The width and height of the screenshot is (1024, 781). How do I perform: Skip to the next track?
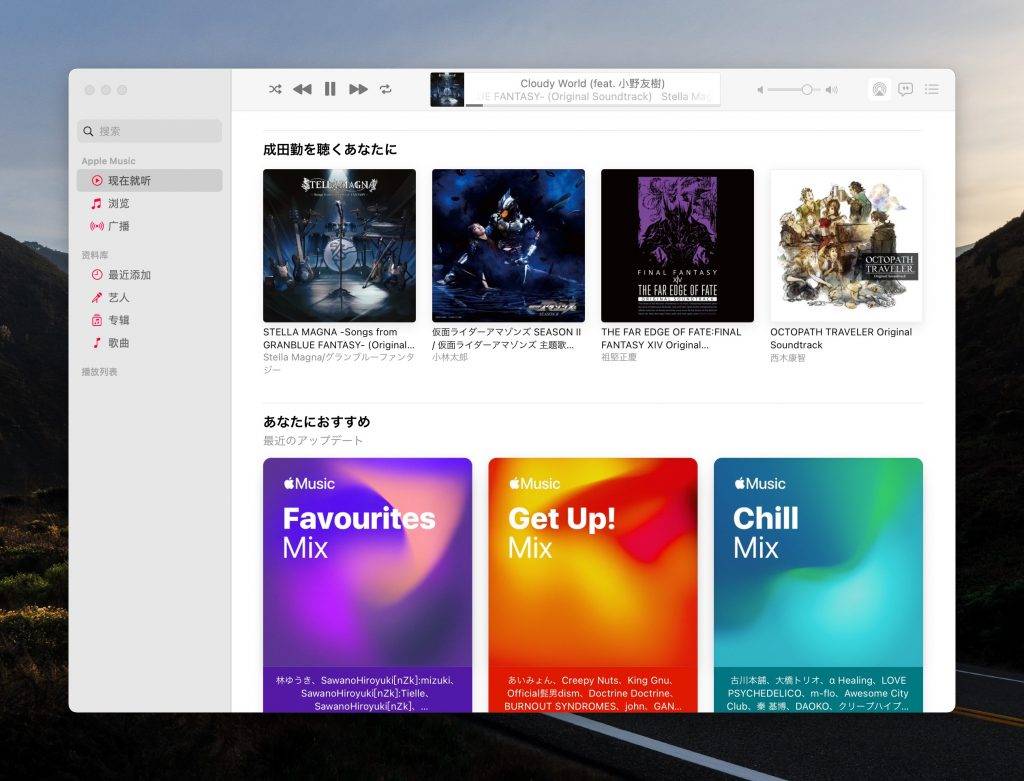click(x=359, y=89)
